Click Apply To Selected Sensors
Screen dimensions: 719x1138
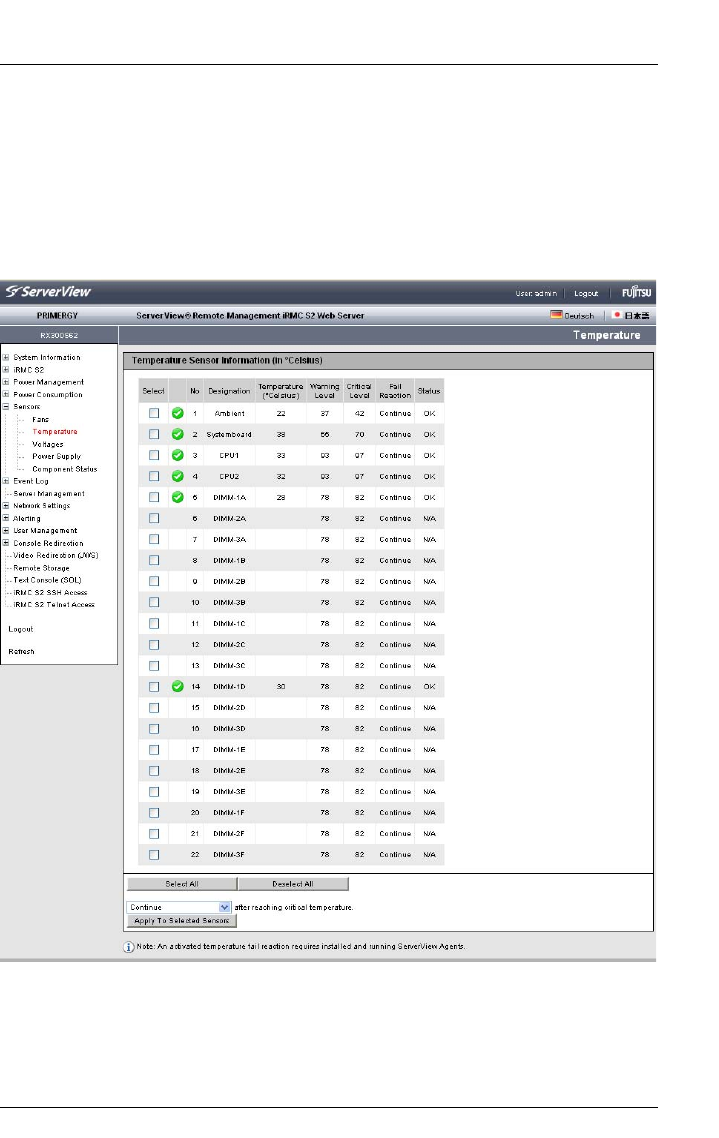pyautogui.click(x=182, y=920)
